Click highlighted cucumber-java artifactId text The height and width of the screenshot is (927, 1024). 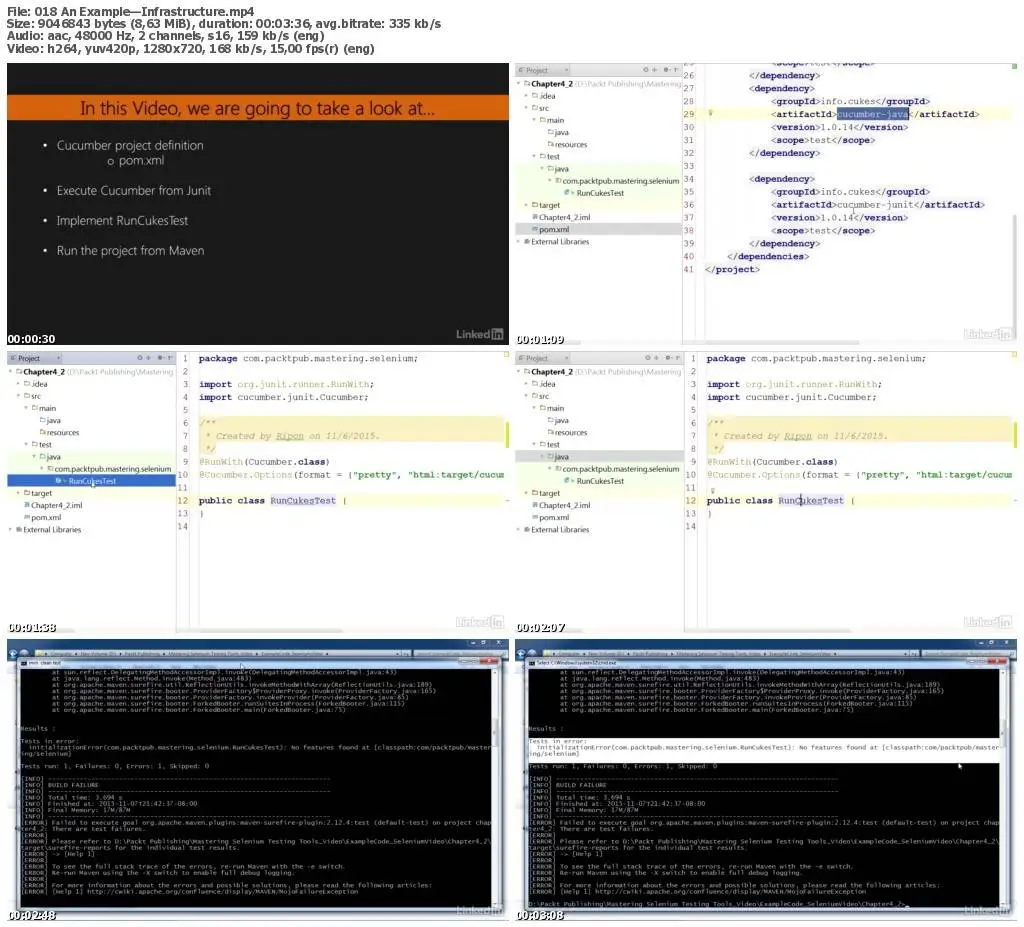point(873,114)
